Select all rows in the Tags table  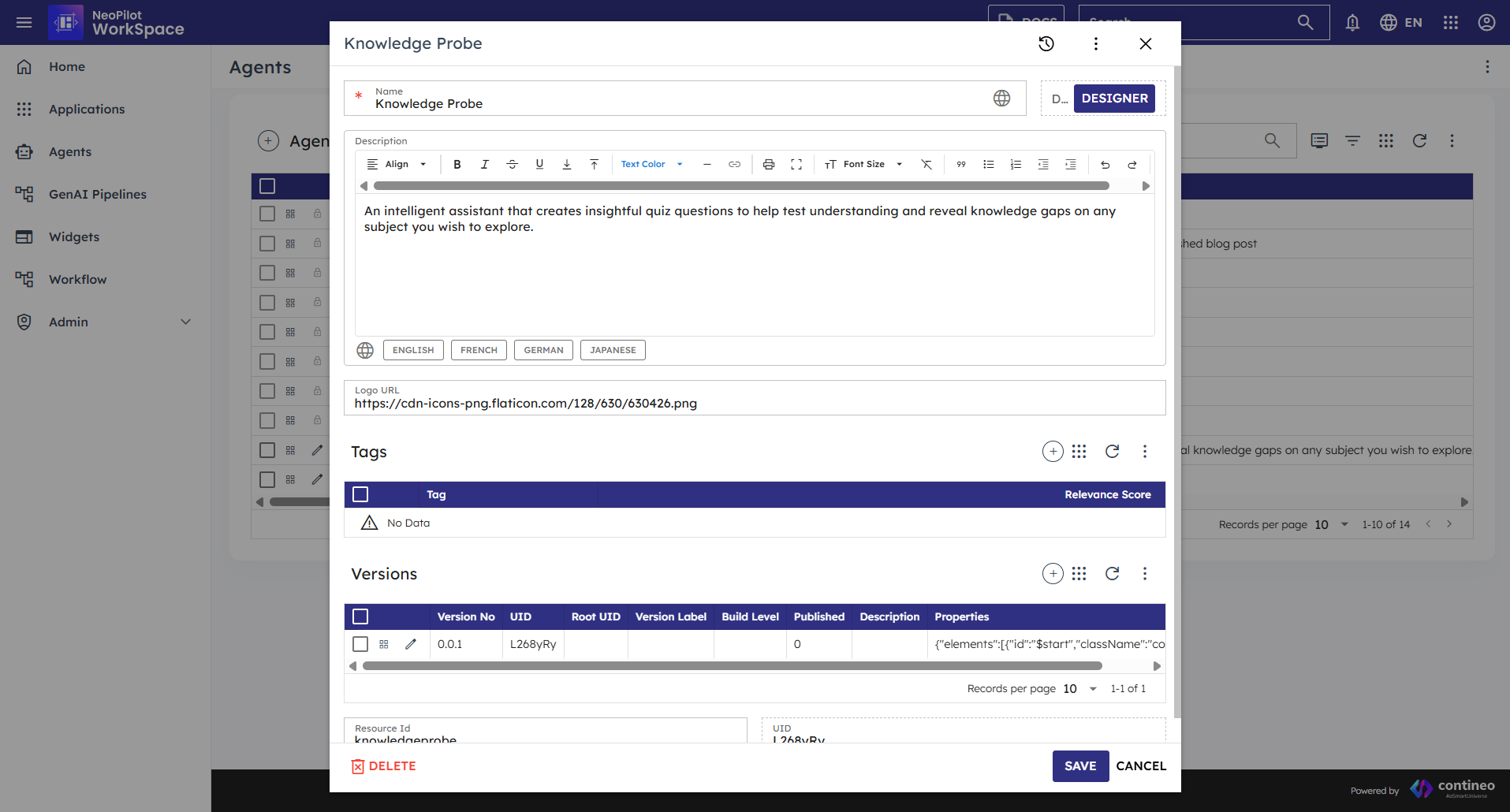[360, 494]
